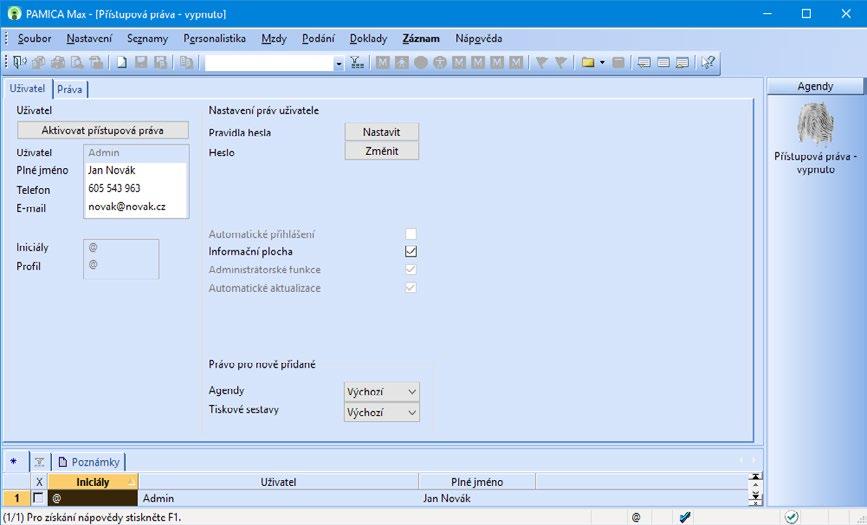Click the second funnel filter icon
This screenshot has width=867, height=525.
click(x=561, y=63)
